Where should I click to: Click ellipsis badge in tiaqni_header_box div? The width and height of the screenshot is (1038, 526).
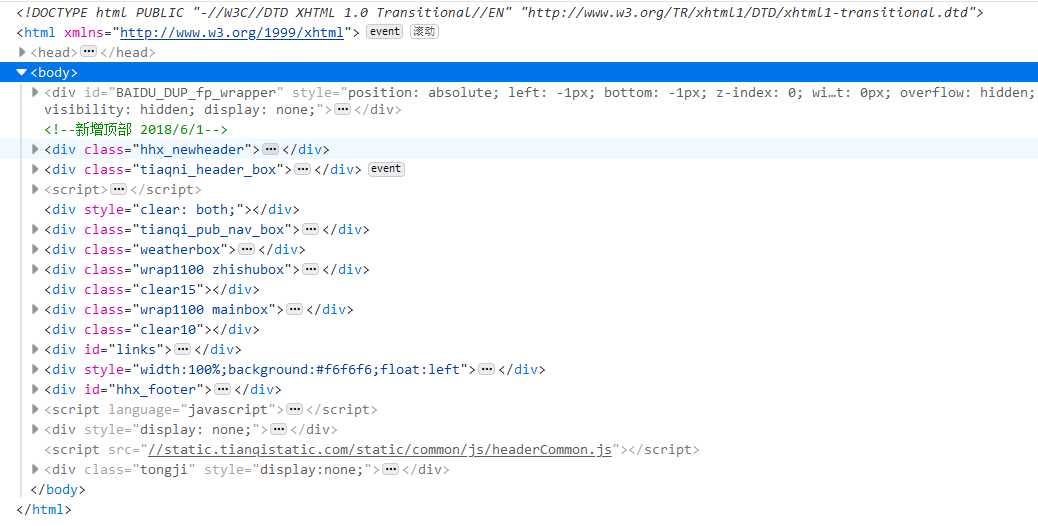303,169
